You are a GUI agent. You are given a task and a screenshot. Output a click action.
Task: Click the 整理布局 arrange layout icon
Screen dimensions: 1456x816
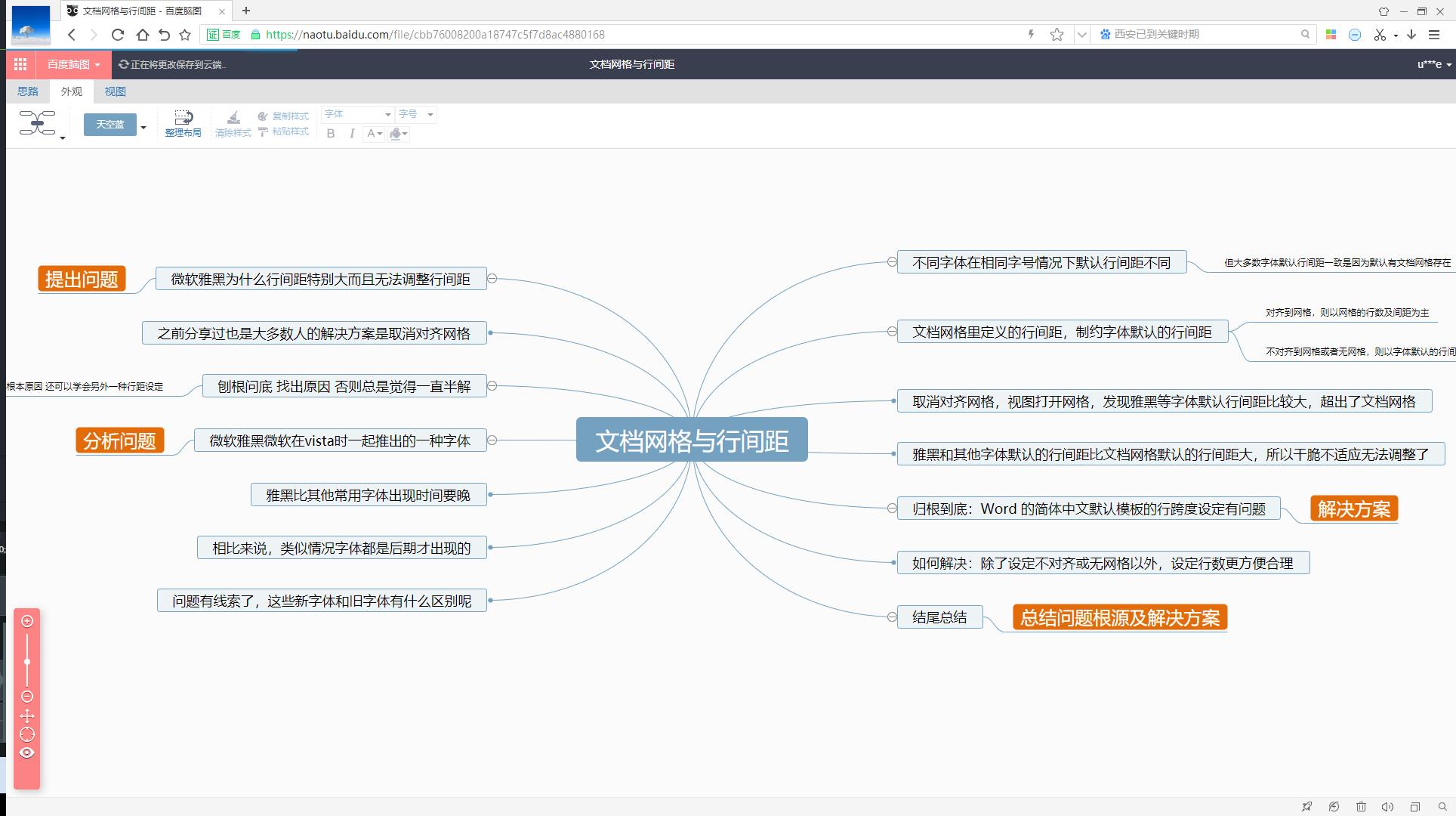pyautogui.click(x=184, y=118)
